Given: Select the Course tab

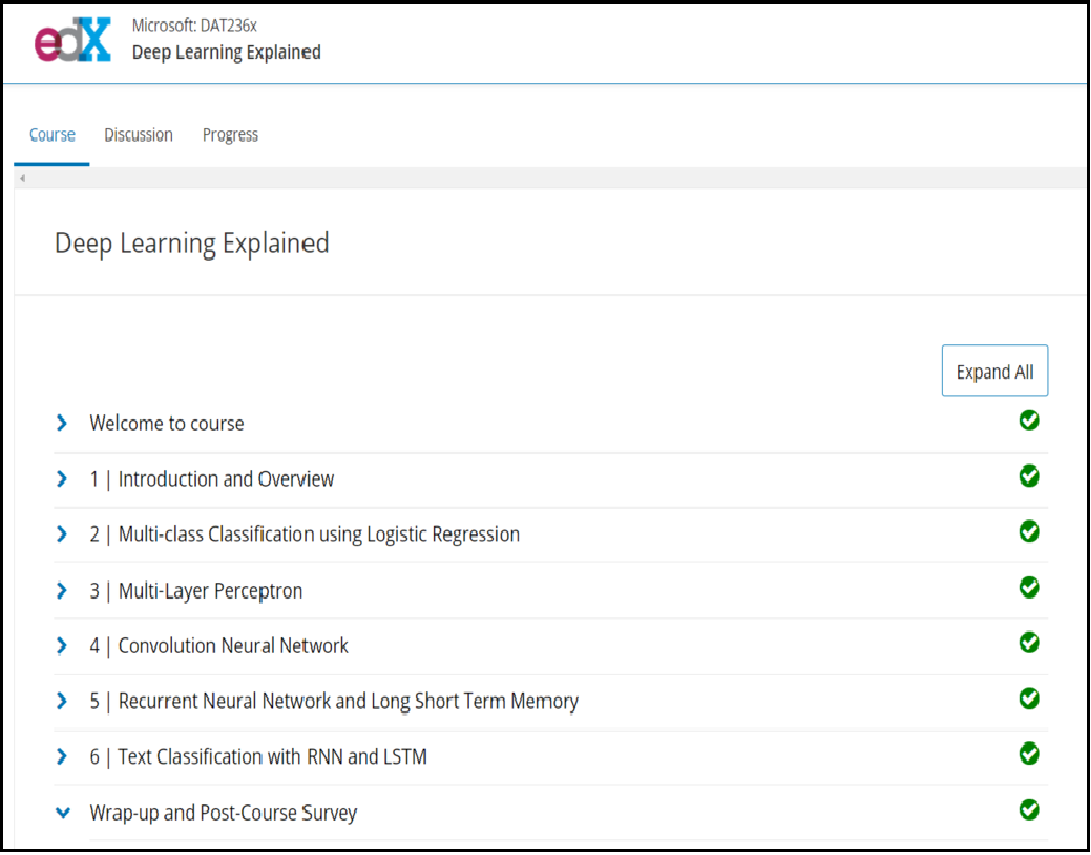Looking at the screenshot, I should click(52, 135).
